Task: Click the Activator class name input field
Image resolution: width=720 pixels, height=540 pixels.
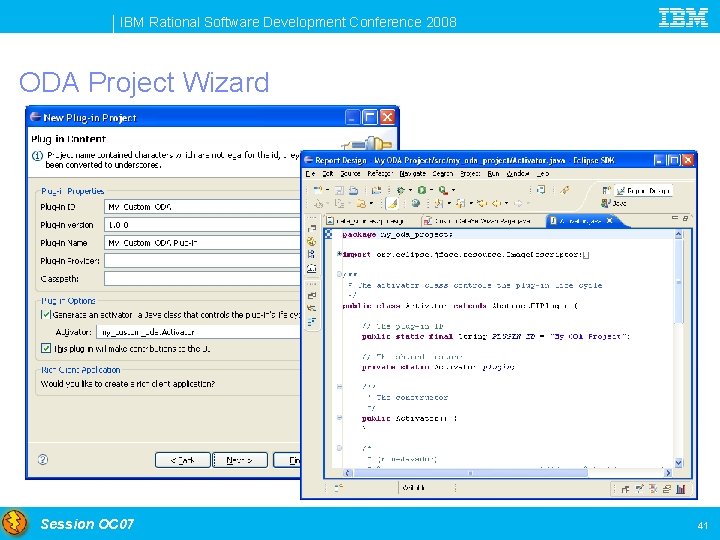Action: click(198, 332)
